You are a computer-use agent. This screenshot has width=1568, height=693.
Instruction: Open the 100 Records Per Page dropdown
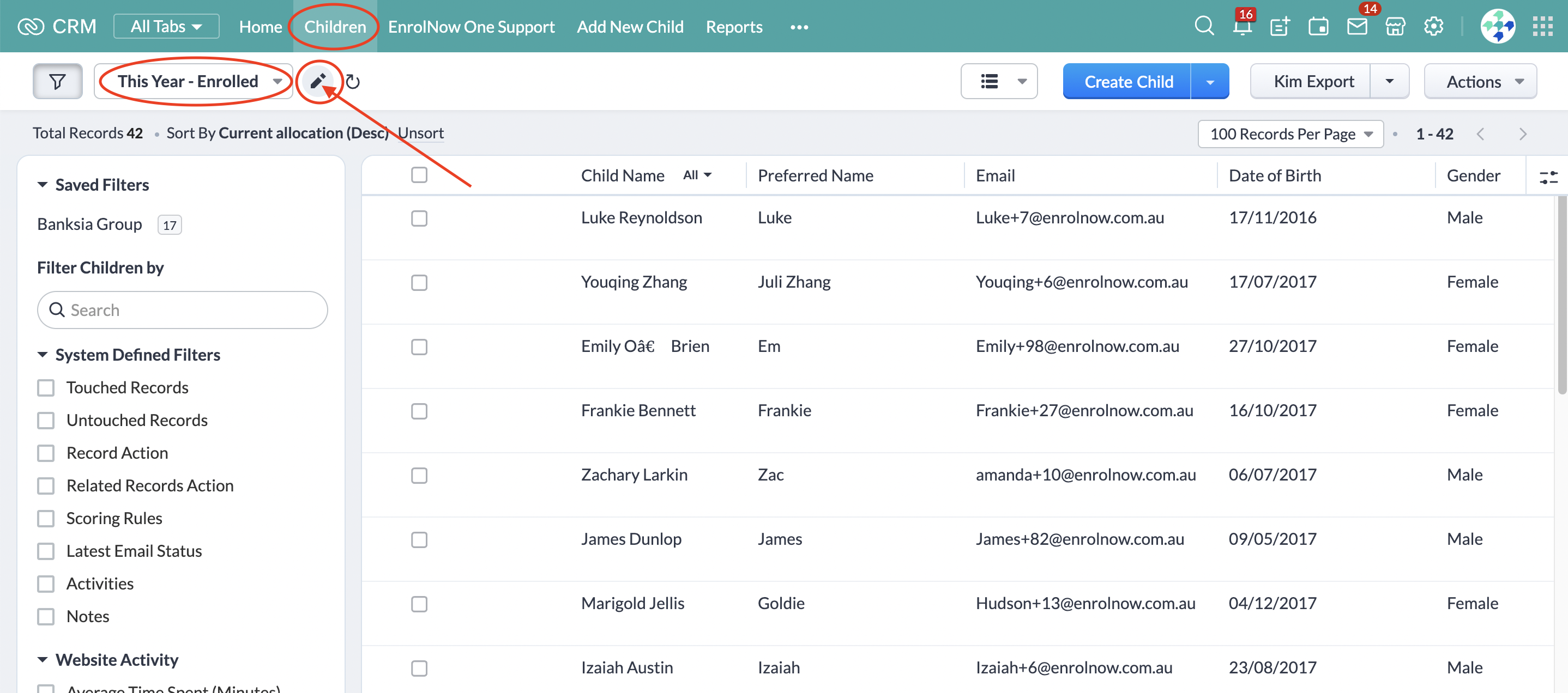[1290, 134]
